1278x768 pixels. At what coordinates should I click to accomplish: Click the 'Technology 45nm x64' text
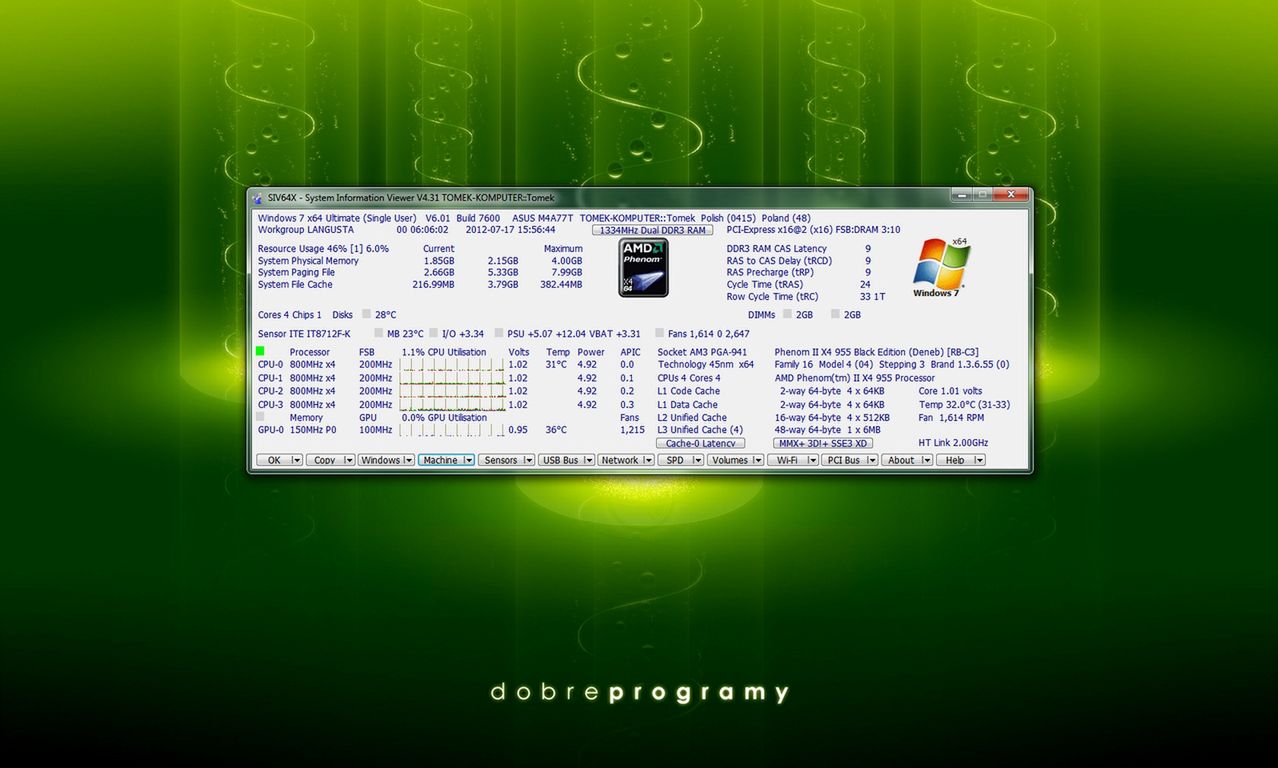[x=705, y=365]
